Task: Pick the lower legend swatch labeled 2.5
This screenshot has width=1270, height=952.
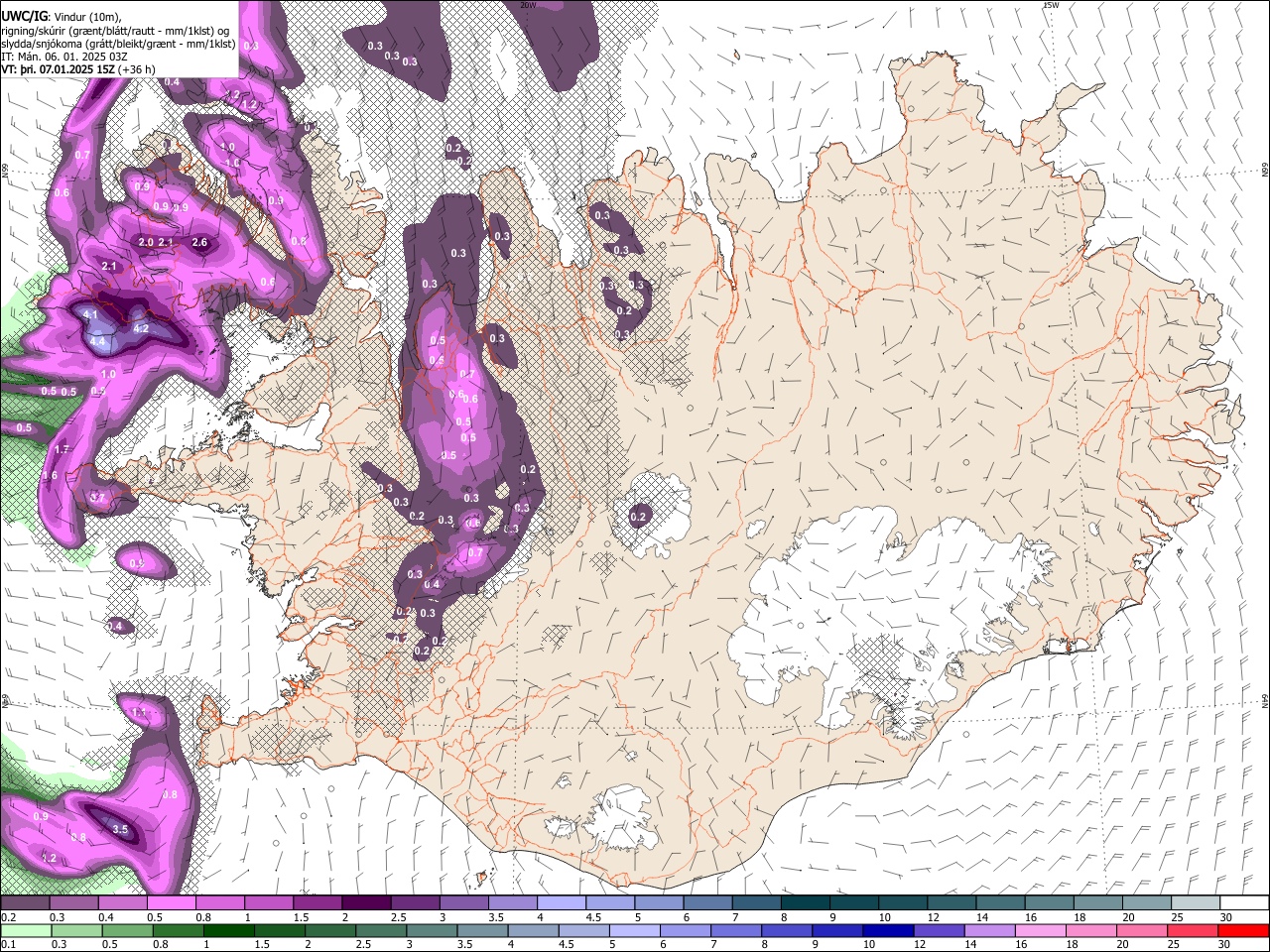Action: point(381,931)
